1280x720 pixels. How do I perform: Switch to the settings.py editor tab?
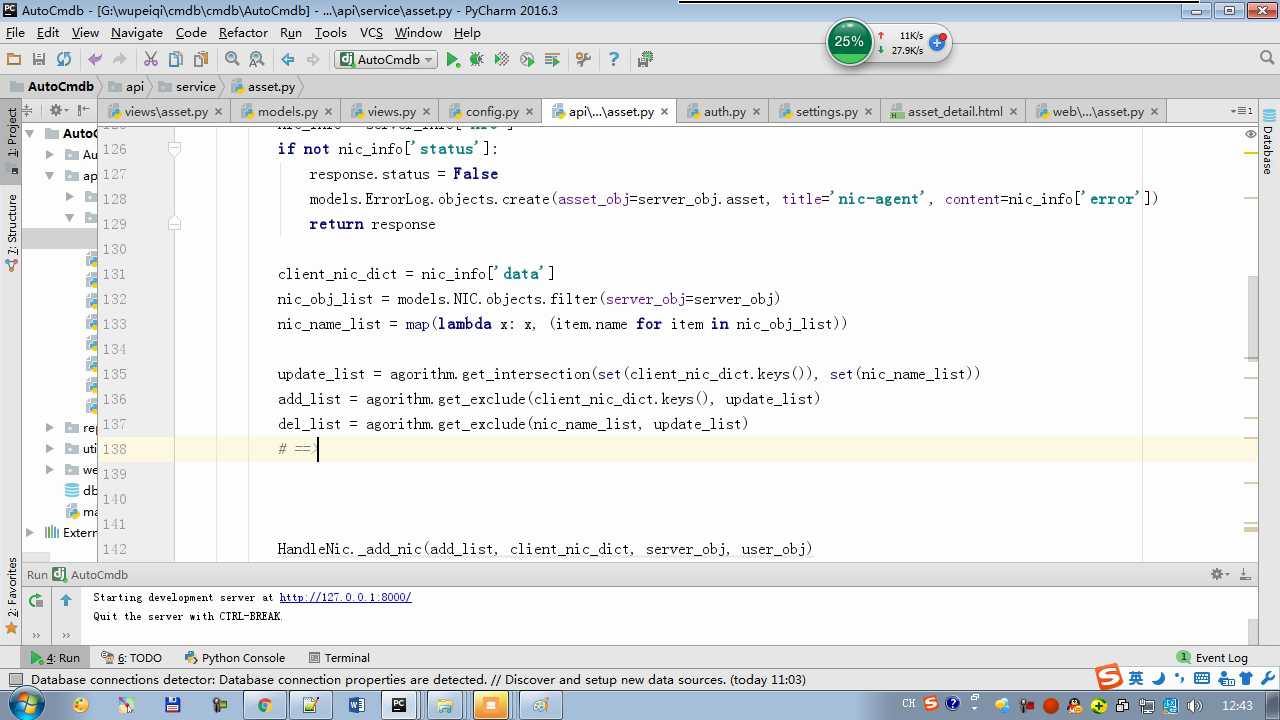pos(826,111)
